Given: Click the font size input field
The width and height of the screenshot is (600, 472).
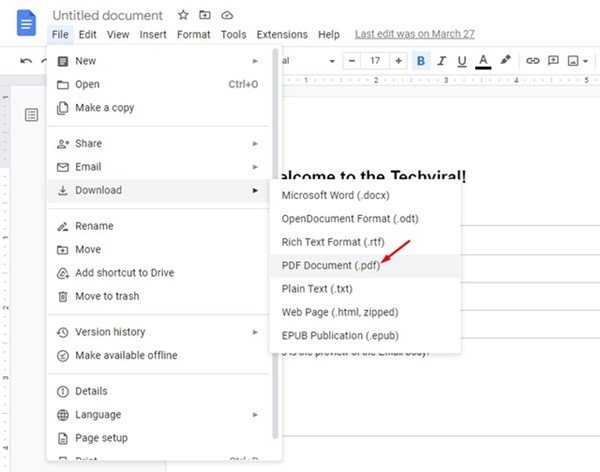Looking at the screenshot, I should (375, 61).
